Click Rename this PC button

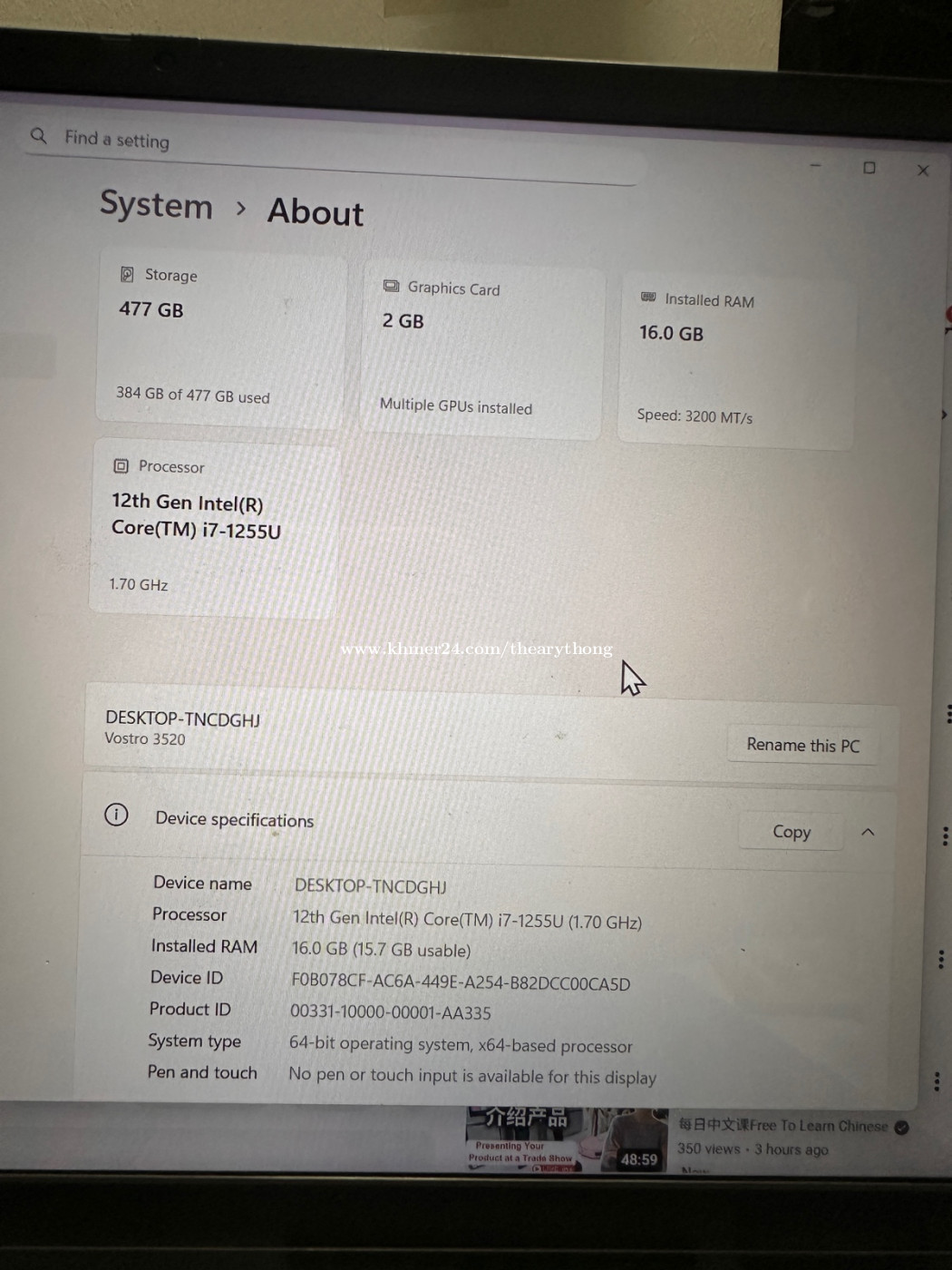(x=802, y=746)
